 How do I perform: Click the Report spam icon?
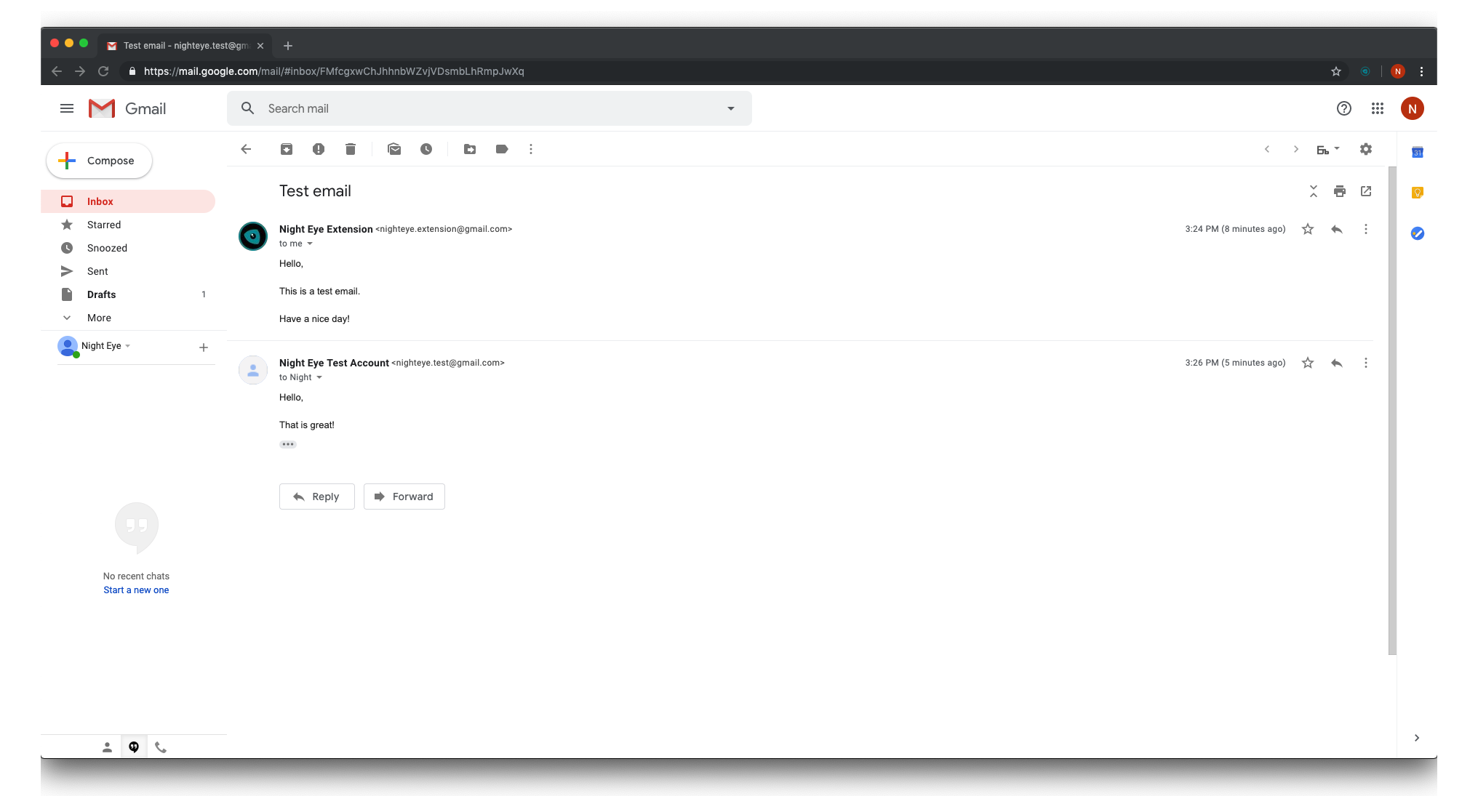coord(318,149)
